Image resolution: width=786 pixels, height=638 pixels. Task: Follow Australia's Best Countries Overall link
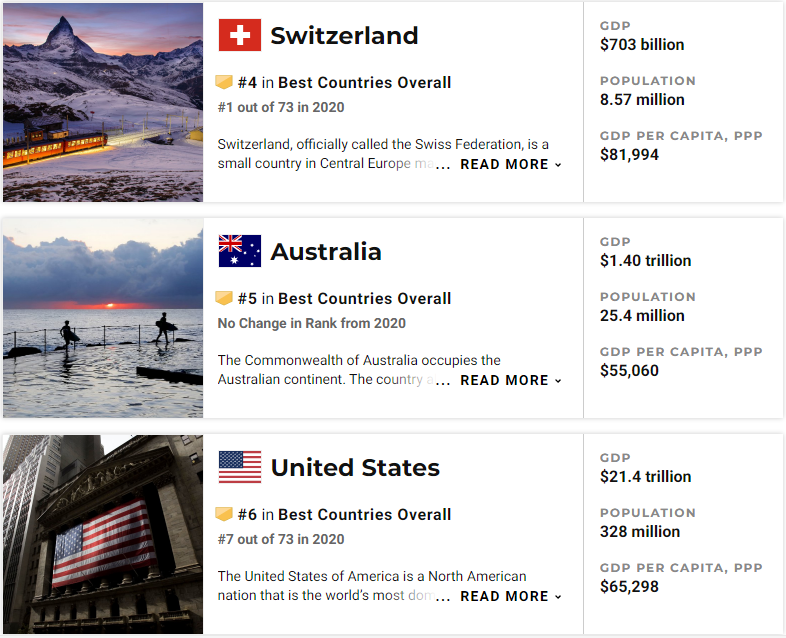point(364,299)
